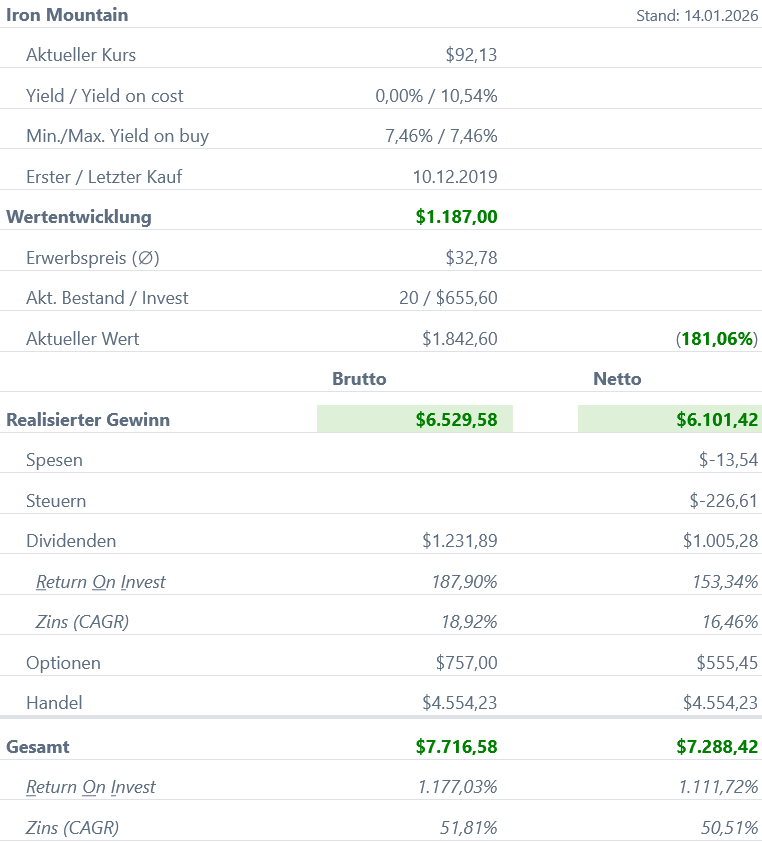
Task: Click the Spesen row label
Action: click(54, 460)
